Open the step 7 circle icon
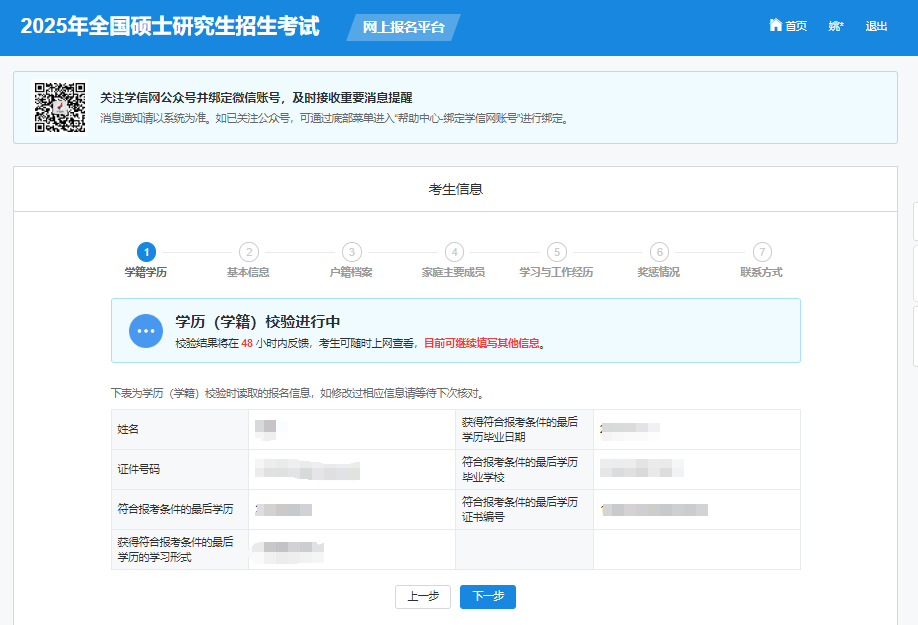 pyautogui.click(x=762, y=252)
